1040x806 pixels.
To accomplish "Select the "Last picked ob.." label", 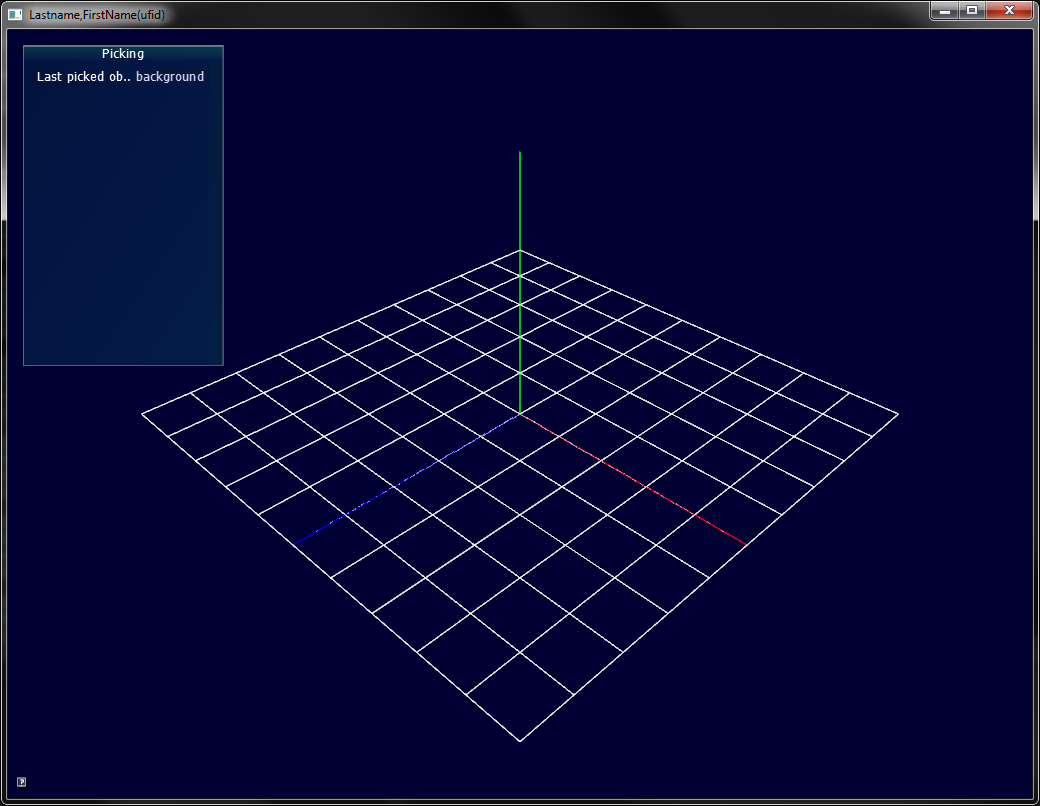I will (x=84, y=77).
